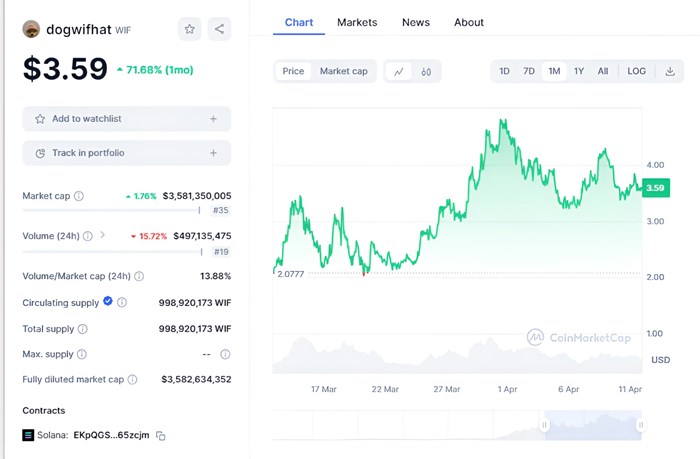Expand Track in portfolio plus
Screen dimensions: 700x459
213,153
